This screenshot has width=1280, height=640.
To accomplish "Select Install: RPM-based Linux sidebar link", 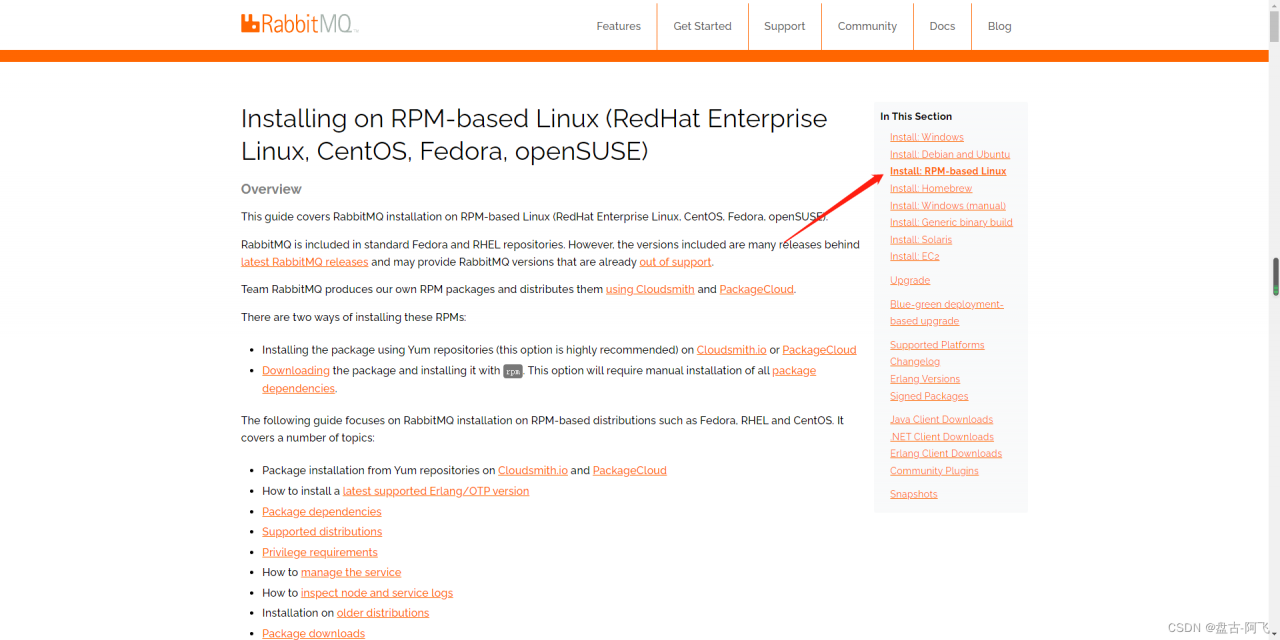I will [948, 171].
